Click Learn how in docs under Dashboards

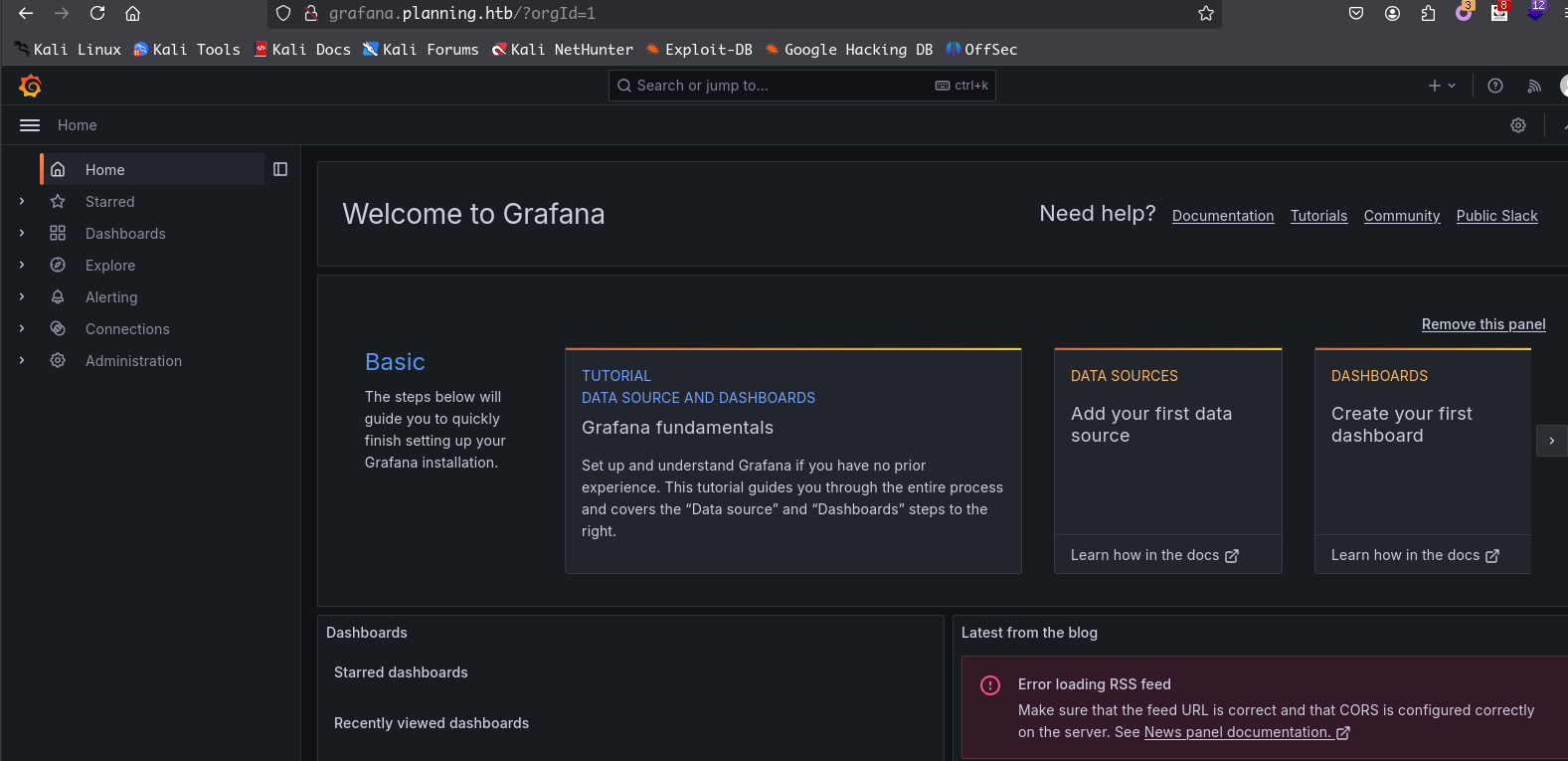[x=1415, y=555]
